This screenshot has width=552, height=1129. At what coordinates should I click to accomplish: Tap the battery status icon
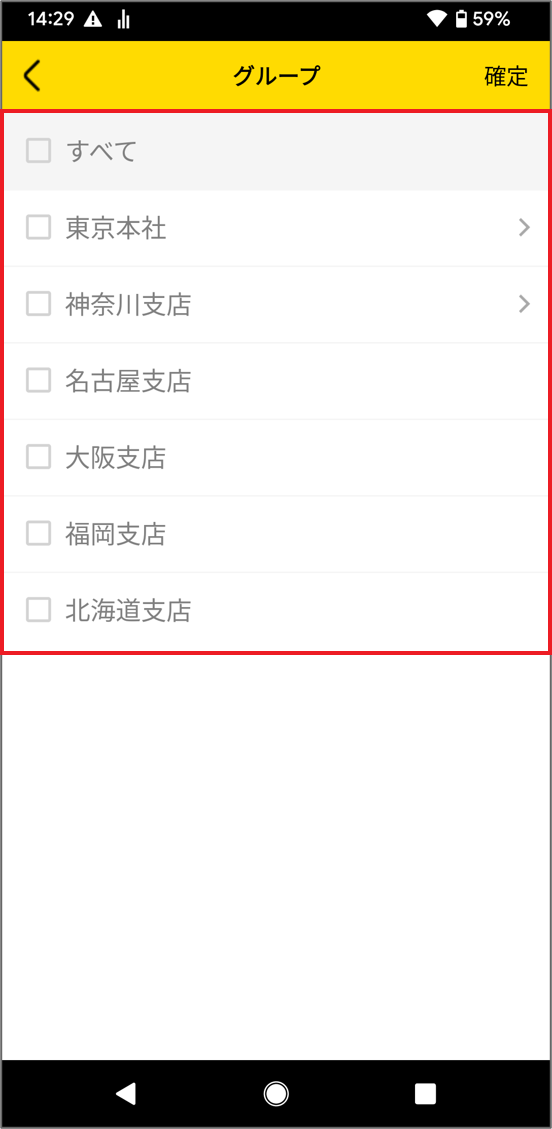tap(461, 19)
